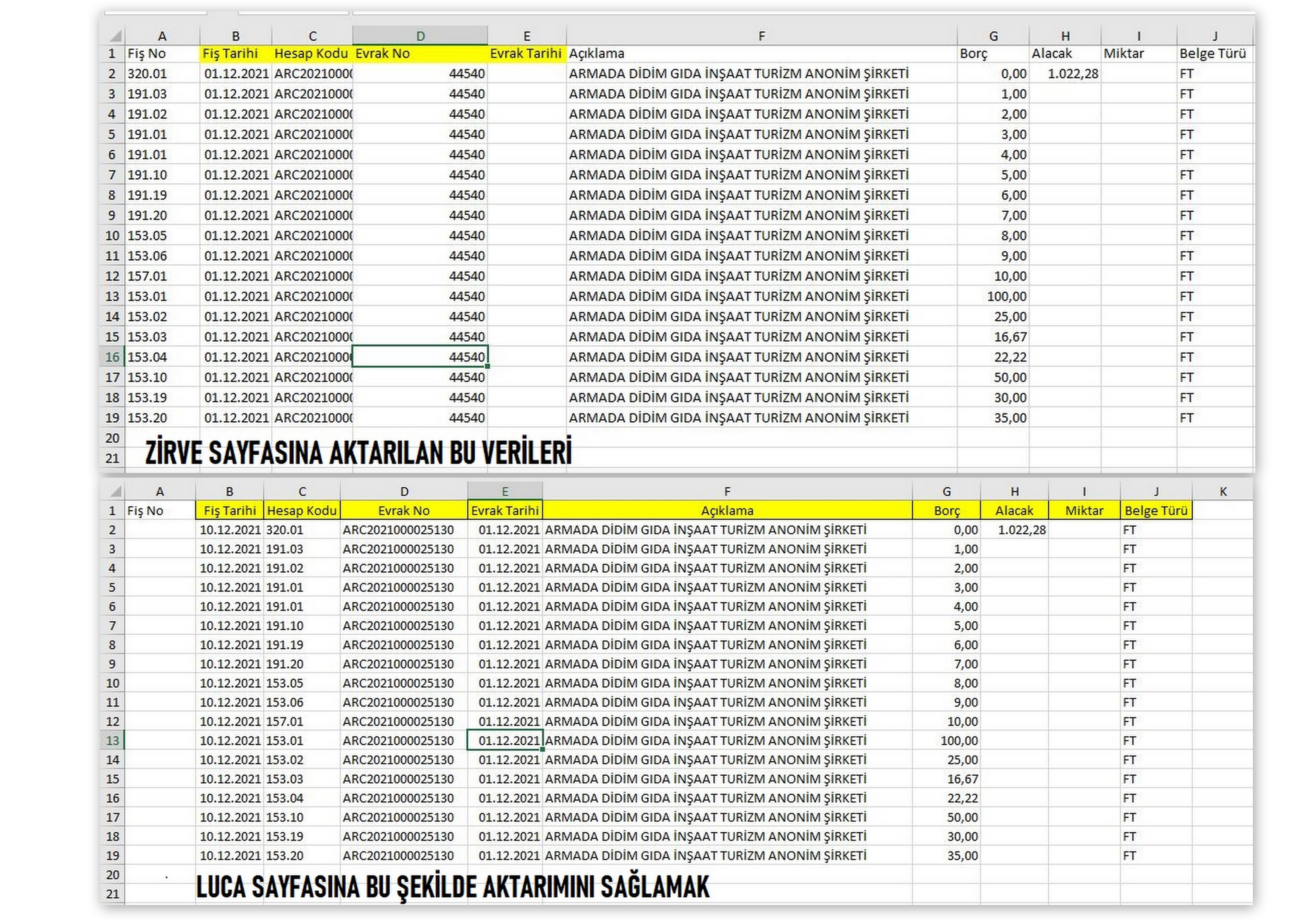Image resolution: width=1307 pixels, height=924 pixels.
Task: Click the select-all corner of the Zirve sheet
Action: coord(113,36)
